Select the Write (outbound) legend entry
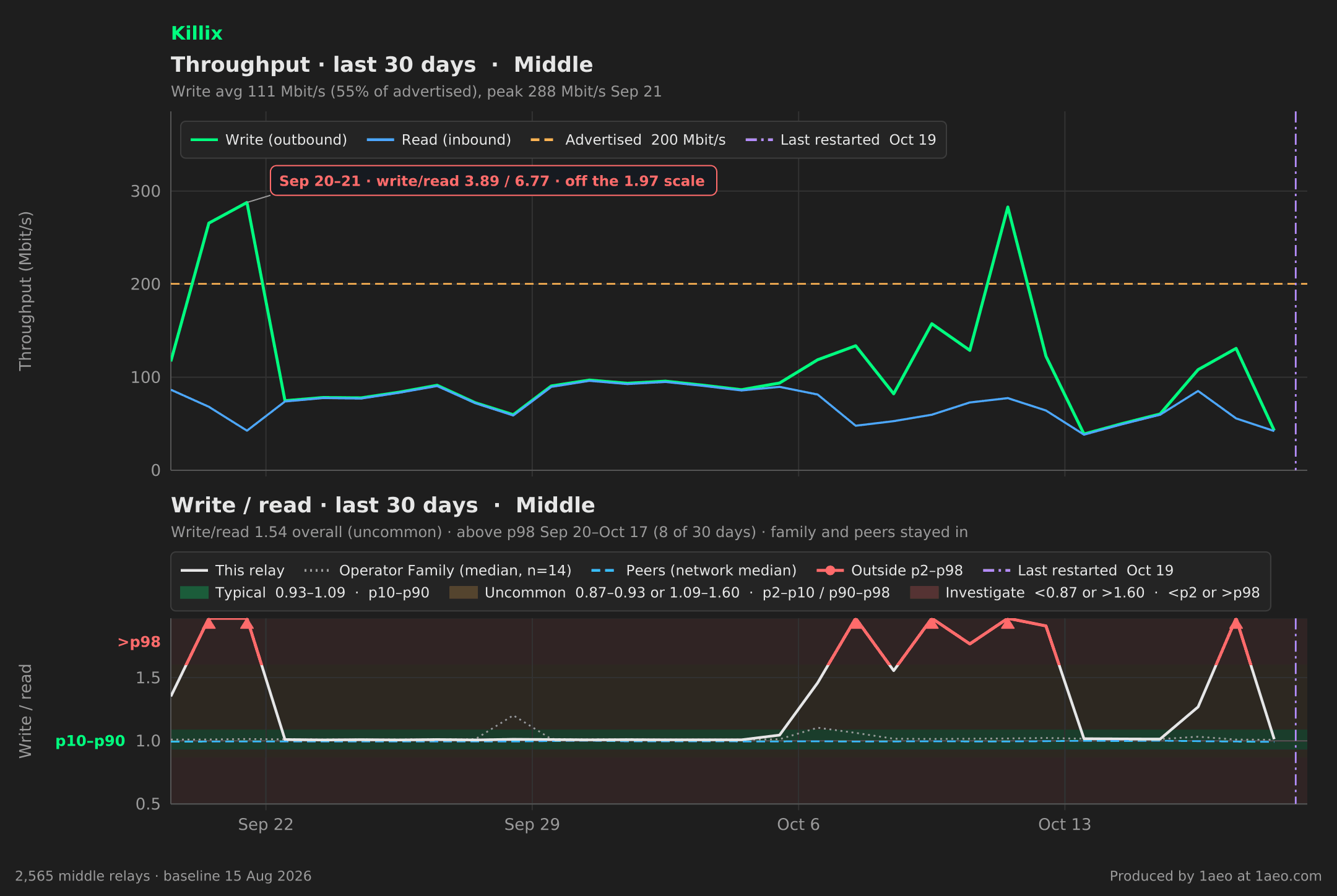The width and height of the screenshot is (1337, 896). click(269, 140)
